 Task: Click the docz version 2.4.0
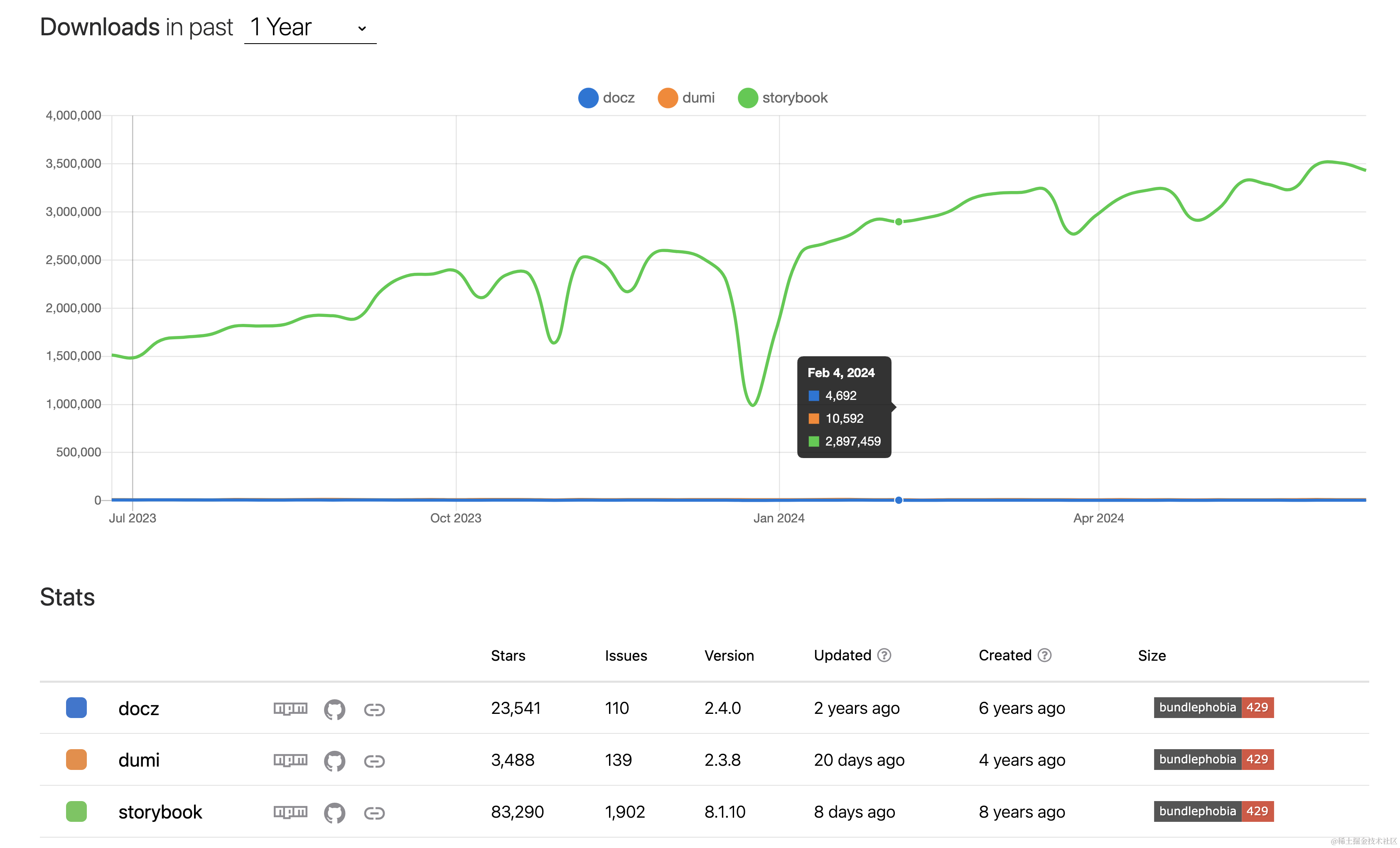click(723, 708)
